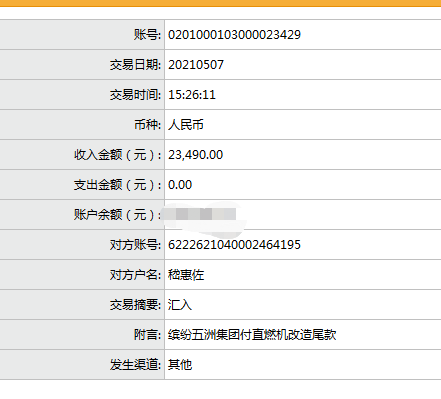Click the 支出金额（元） label
The height and width of the screenshot is (399, 441).
[x=118, y=185]
